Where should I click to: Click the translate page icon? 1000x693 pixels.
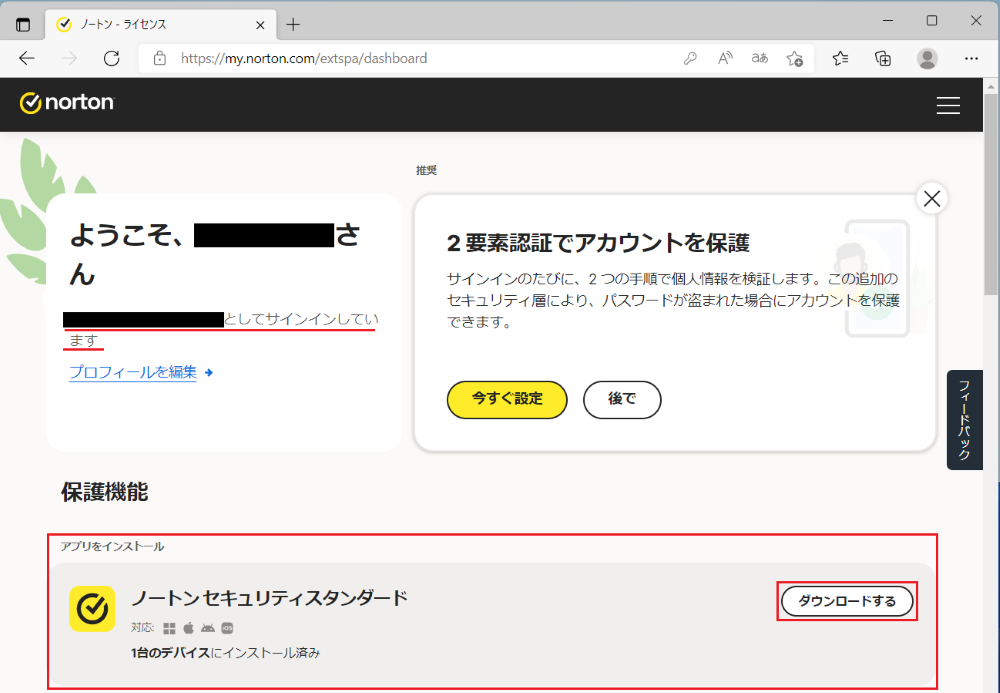tap(760, 59)
